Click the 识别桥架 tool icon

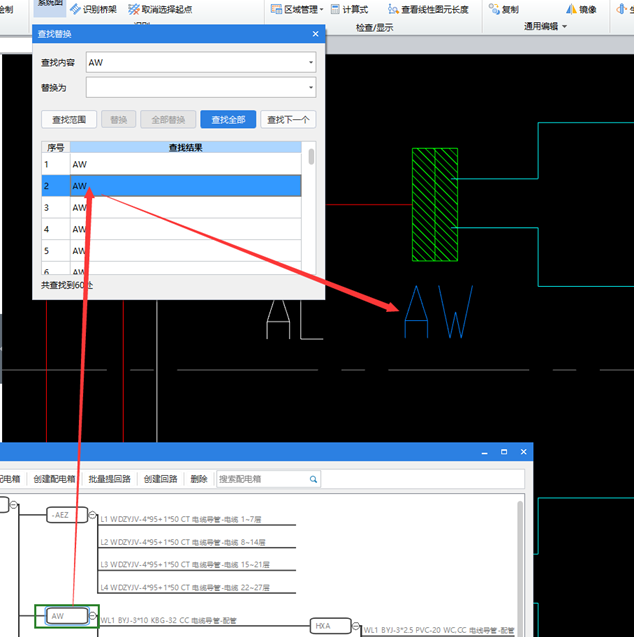(76, 9)
